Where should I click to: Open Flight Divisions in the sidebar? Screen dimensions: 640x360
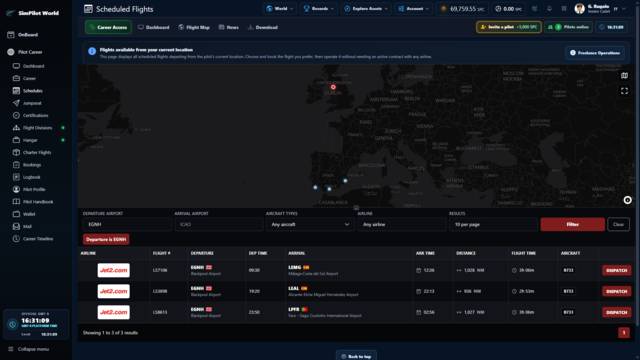[33, 128]
